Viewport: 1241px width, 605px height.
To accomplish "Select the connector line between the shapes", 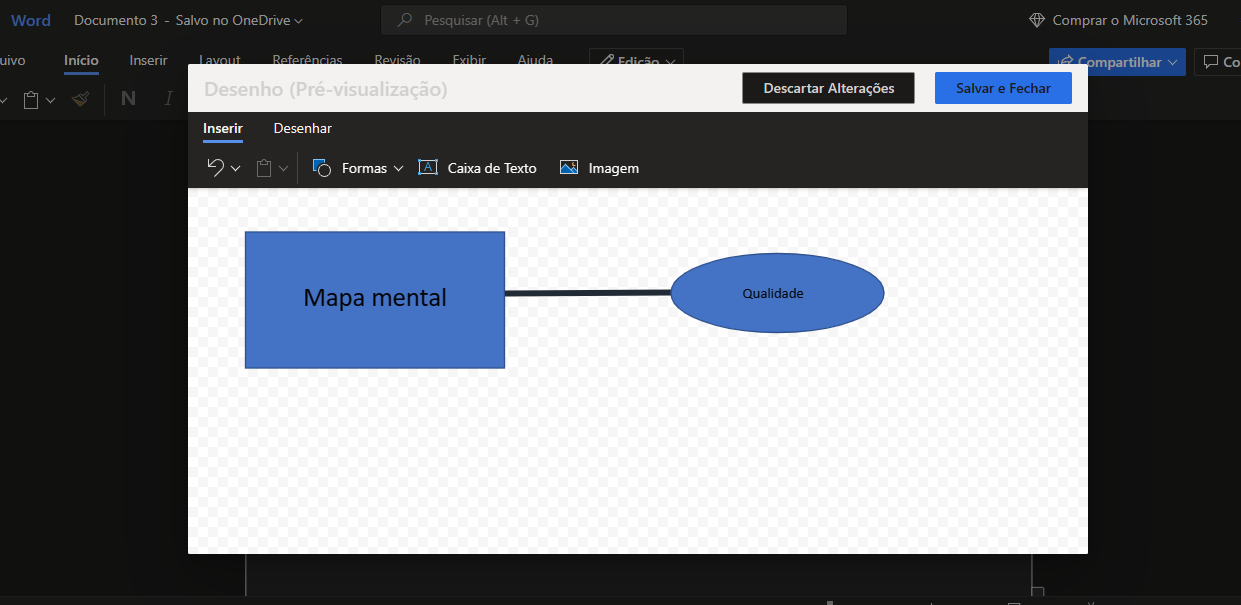I will coord(588,293).
